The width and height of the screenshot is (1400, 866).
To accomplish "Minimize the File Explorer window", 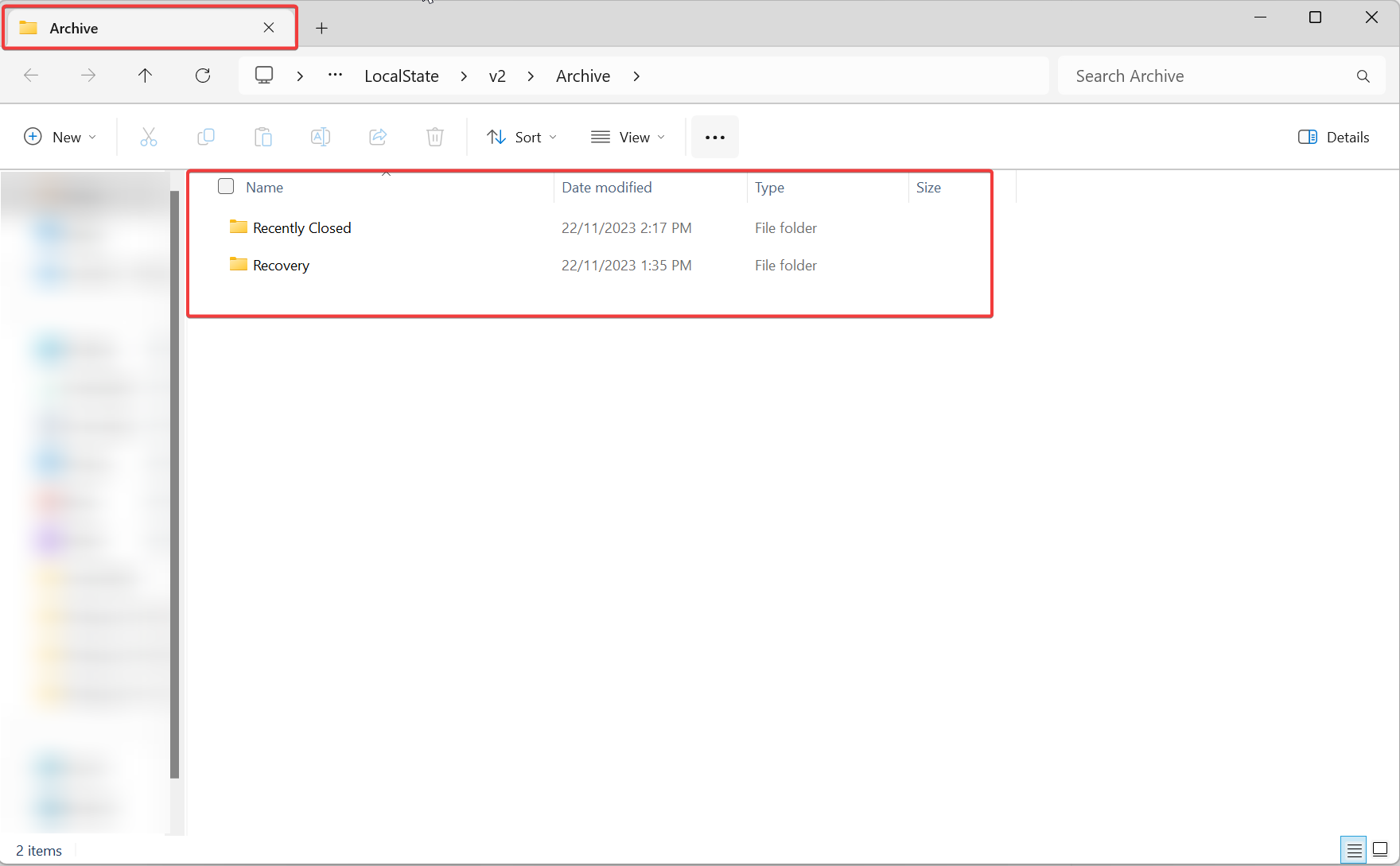I will point(1260,17).
